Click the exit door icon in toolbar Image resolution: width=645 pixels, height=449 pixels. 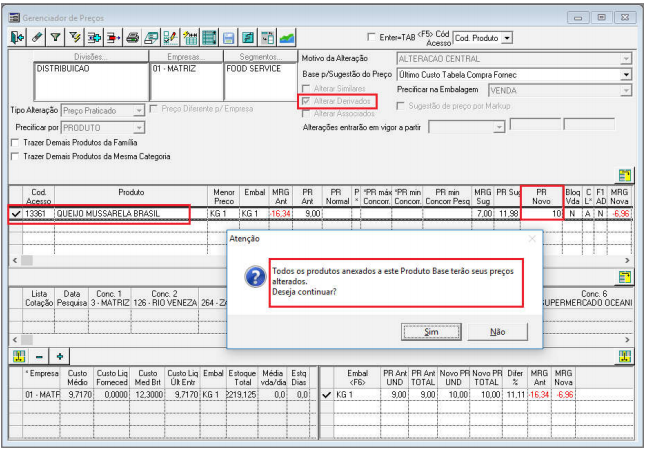coord(17,38)
